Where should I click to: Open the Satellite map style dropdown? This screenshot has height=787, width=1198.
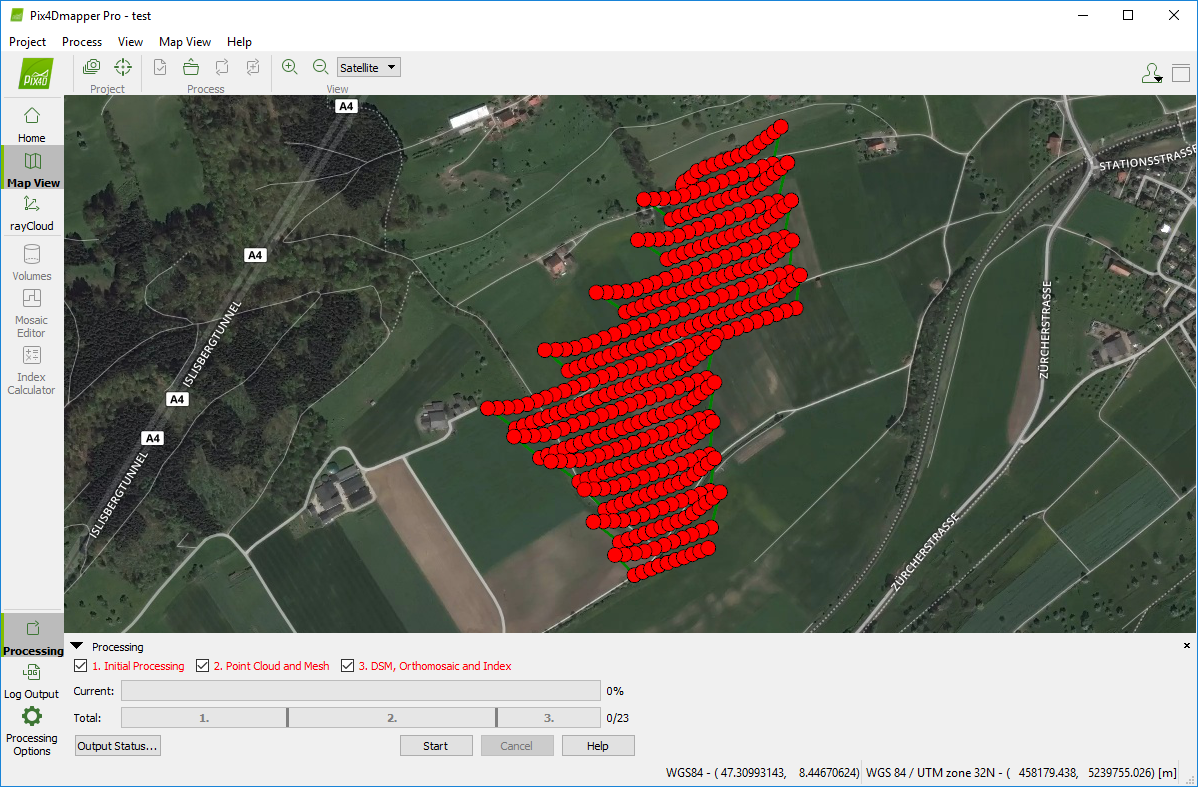coord(367,67)
